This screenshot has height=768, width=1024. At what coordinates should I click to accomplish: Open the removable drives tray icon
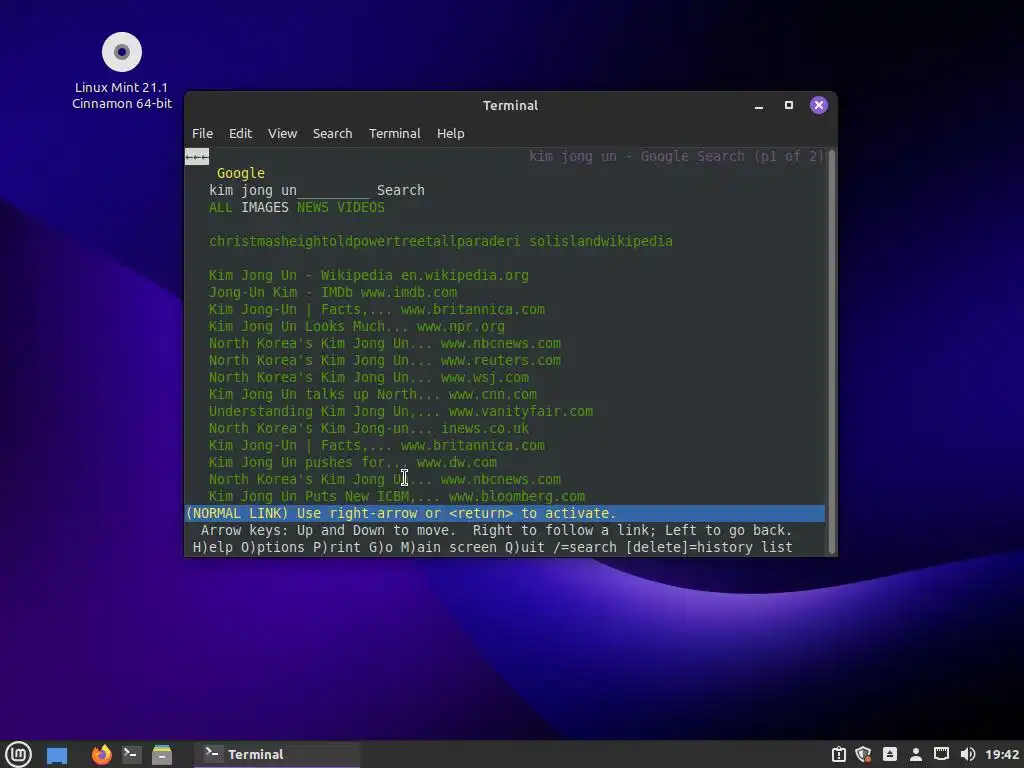(889, 754)
